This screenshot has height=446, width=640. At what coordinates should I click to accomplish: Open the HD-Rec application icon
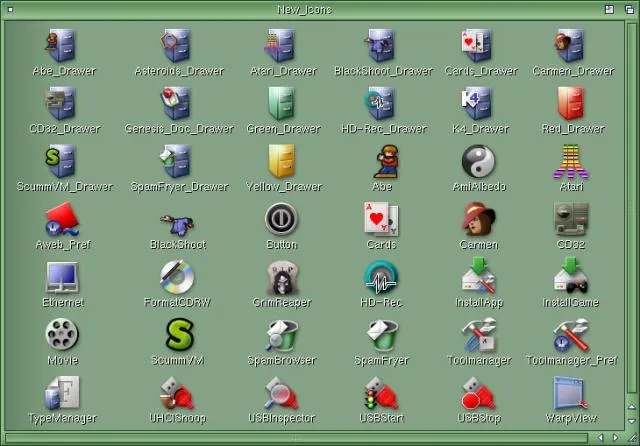pyautogui.click(x=381, y=277)
